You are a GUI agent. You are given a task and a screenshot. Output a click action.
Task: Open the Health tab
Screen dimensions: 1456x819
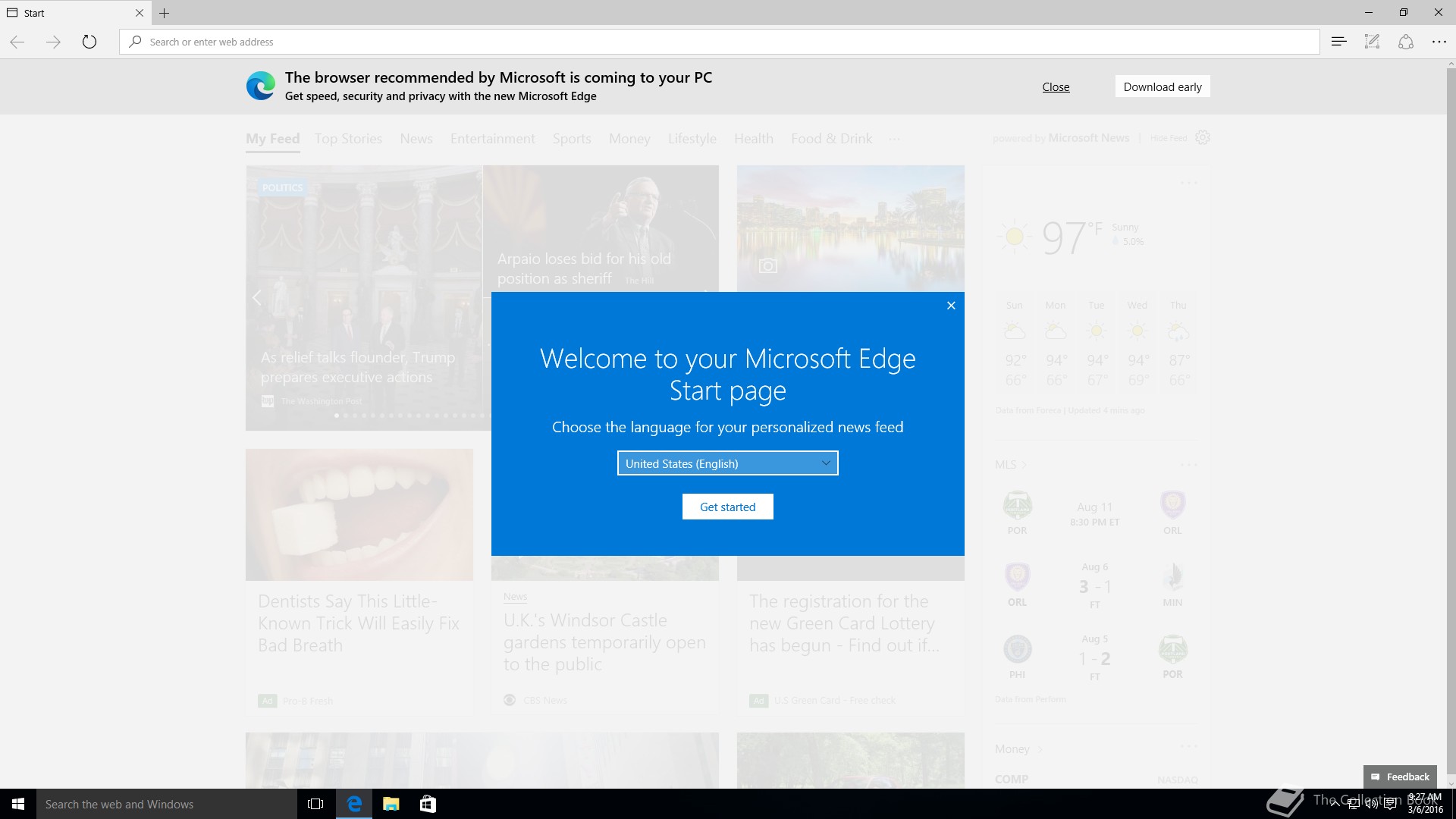pos(754,139)
